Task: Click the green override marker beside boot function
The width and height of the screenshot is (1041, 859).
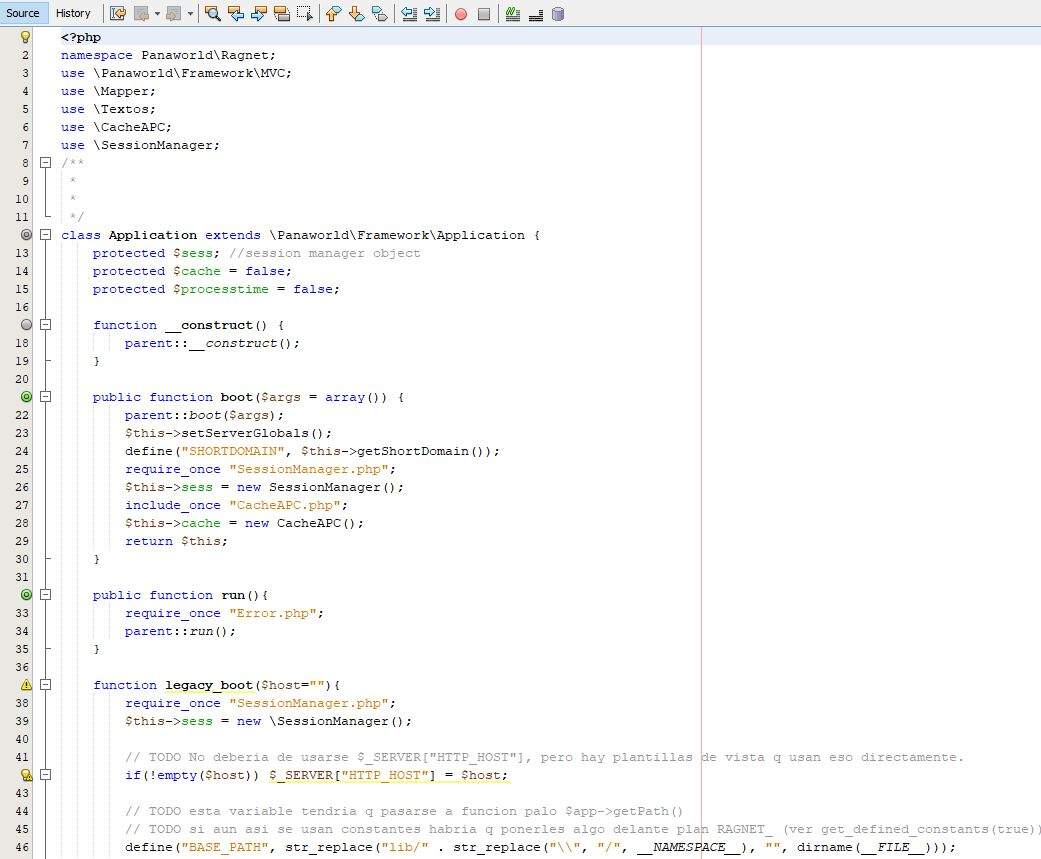Action: pyautogui.click(x=26, y=396)
